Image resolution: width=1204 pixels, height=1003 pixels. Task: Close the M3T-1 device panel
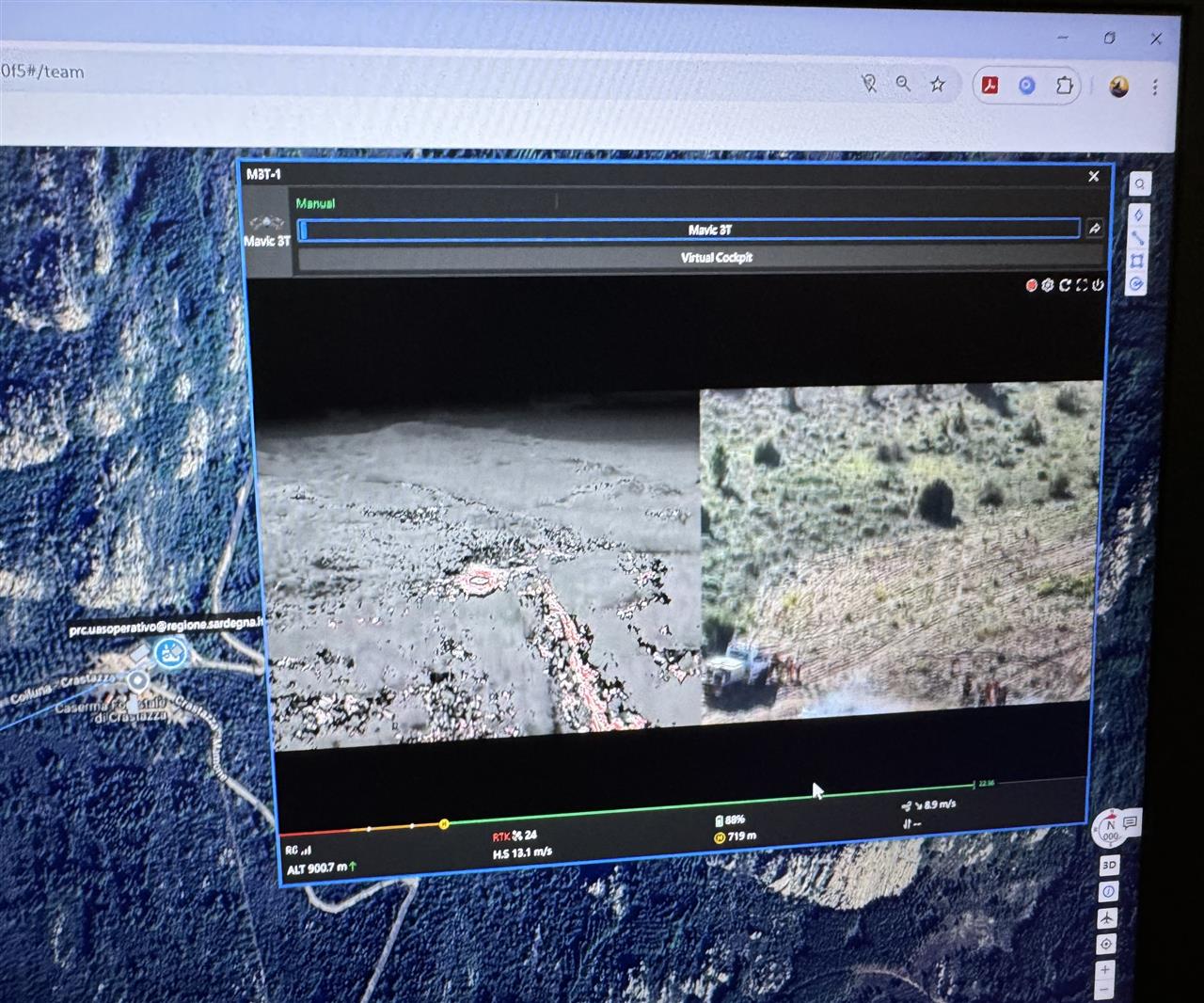(1093, 176)
